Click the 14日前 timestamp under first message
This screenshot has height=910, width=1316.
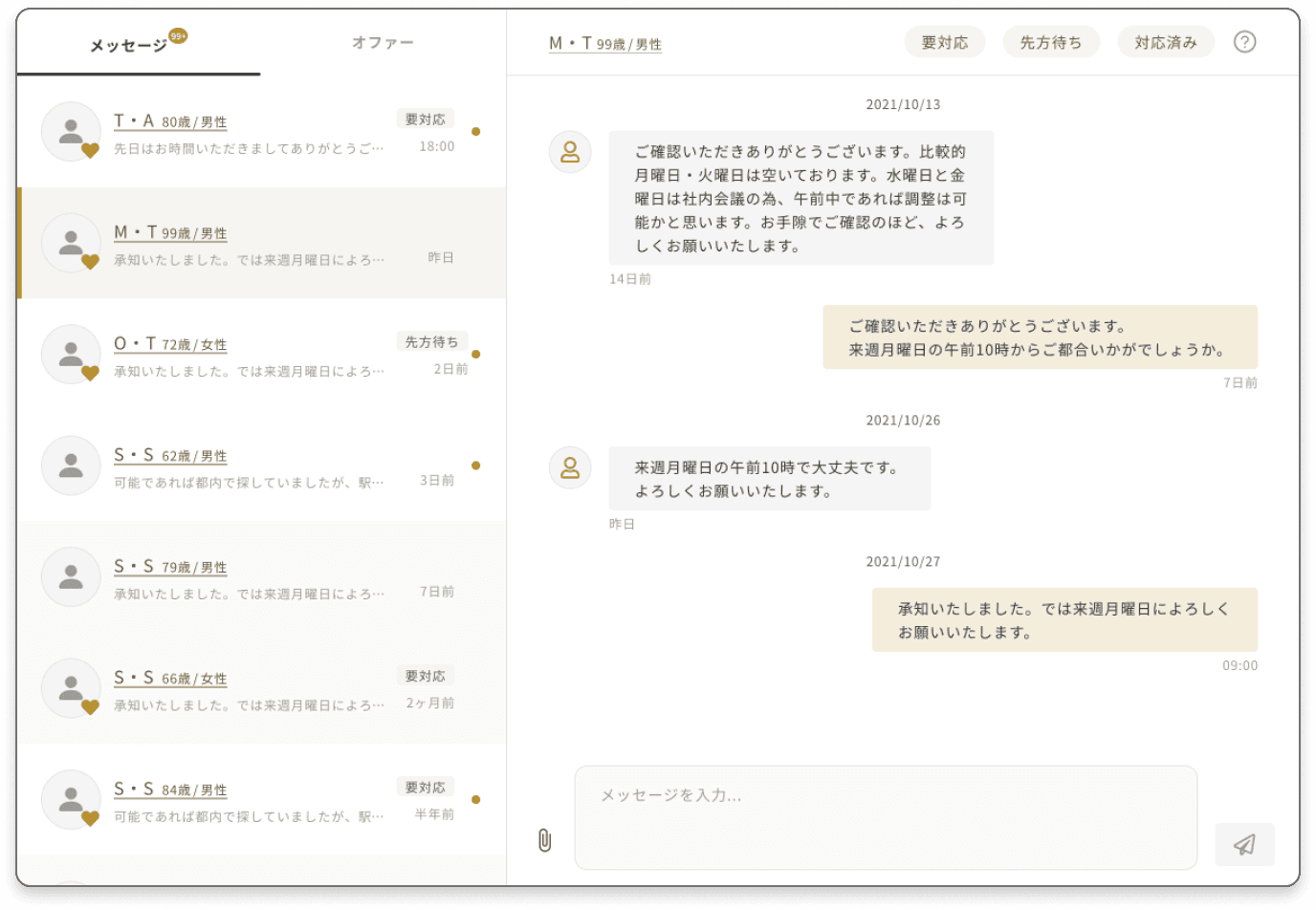(x=630, y=279)
